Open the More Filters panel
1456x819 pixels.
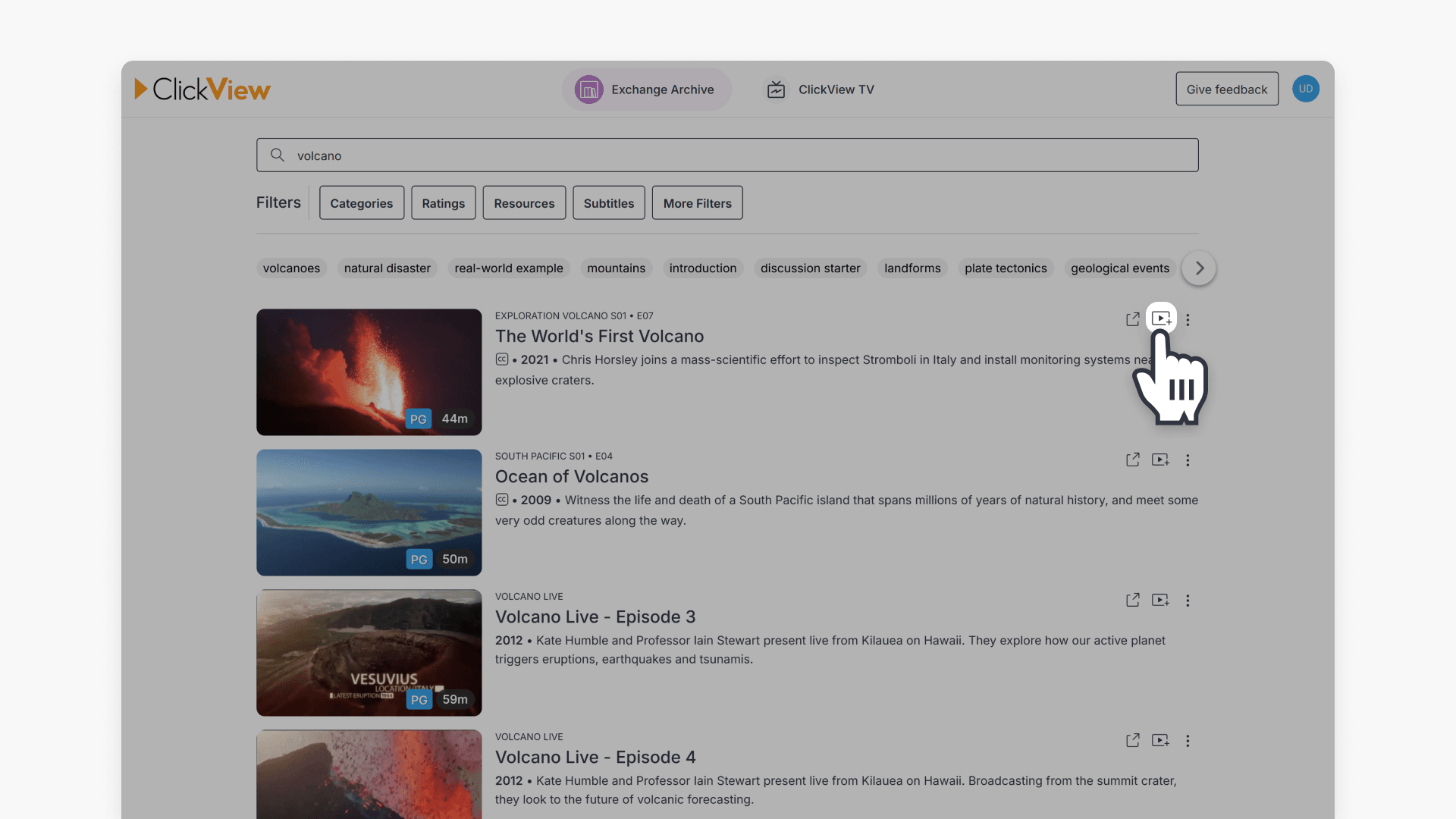(x=697, y=202)
